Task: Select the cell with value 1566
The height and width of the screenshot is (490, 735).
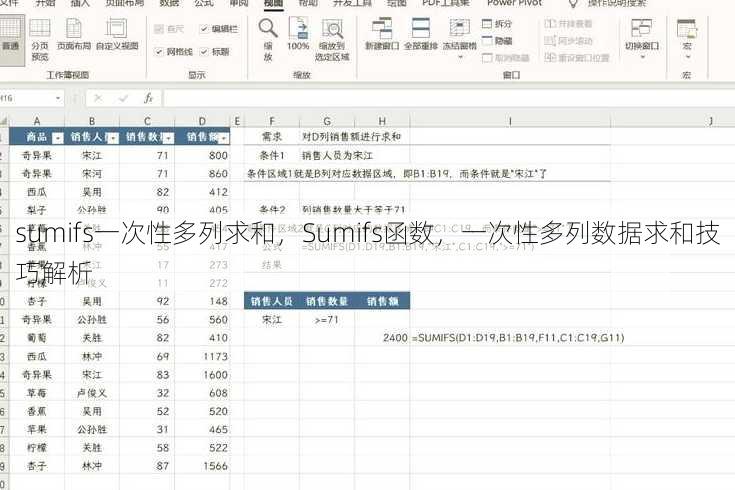Action: coord(202,466)
